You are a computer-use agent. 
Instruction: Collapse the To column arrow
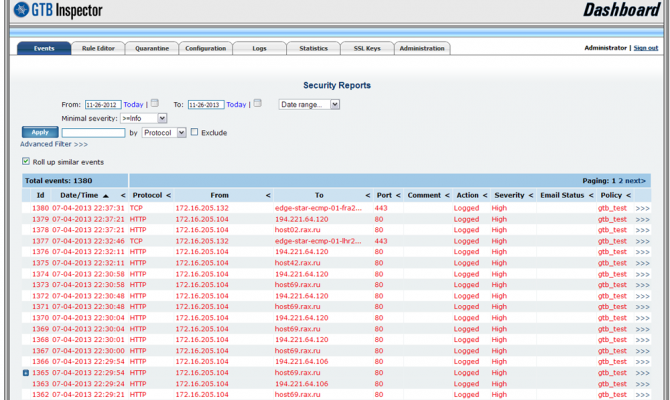tap(367, 196)
